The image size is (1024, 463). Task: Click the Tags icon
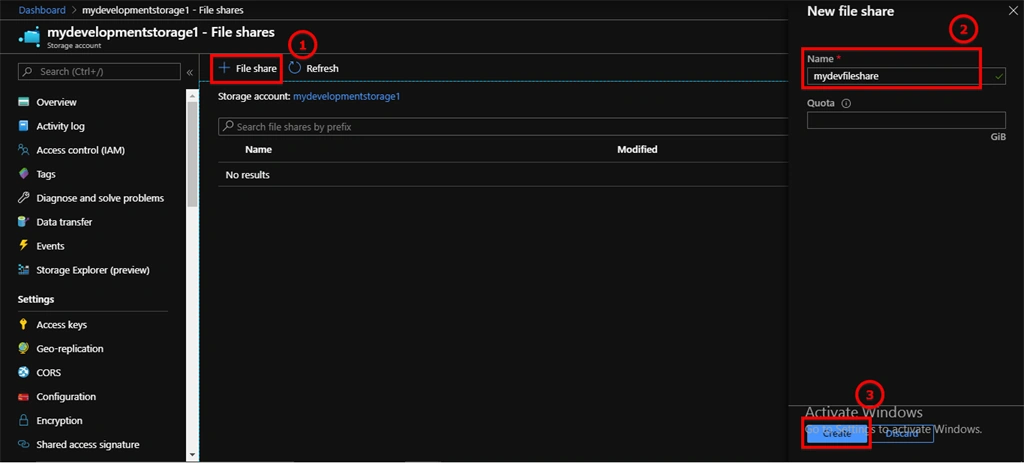click(x=24, y=174)
